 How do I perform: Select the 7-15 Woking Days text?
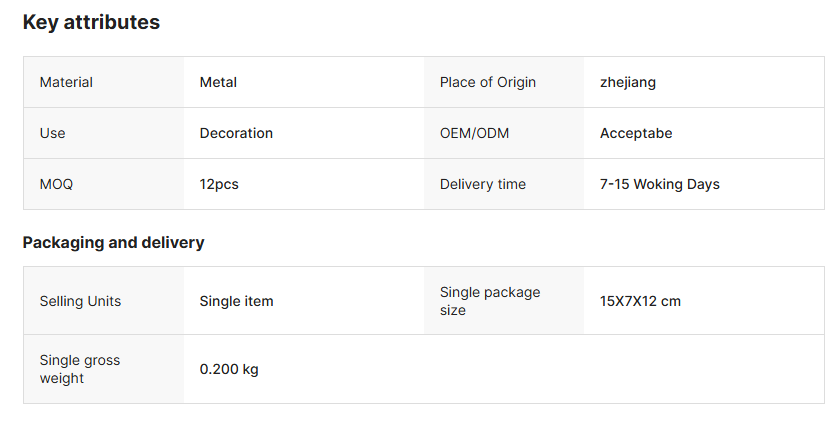660,184
